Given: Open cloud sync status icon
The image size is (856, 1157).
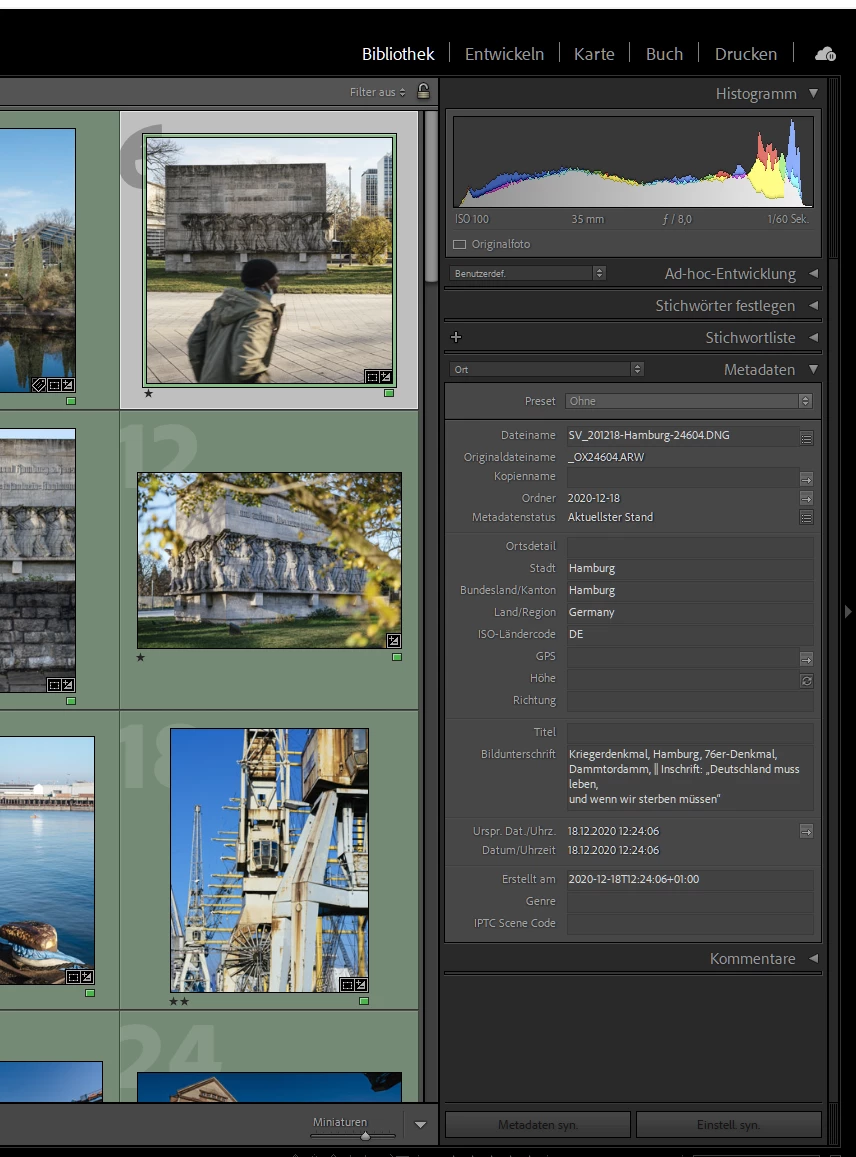Looking at the screenshot, I should pos(825,54).
